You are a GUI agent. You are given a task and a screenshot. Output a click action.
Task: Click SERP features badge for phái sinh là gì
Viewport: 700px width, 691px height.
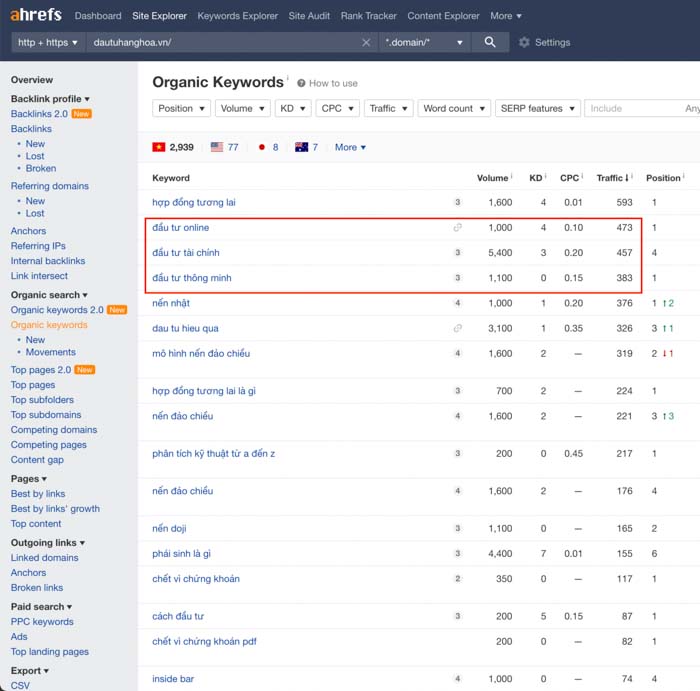(458, 554)
